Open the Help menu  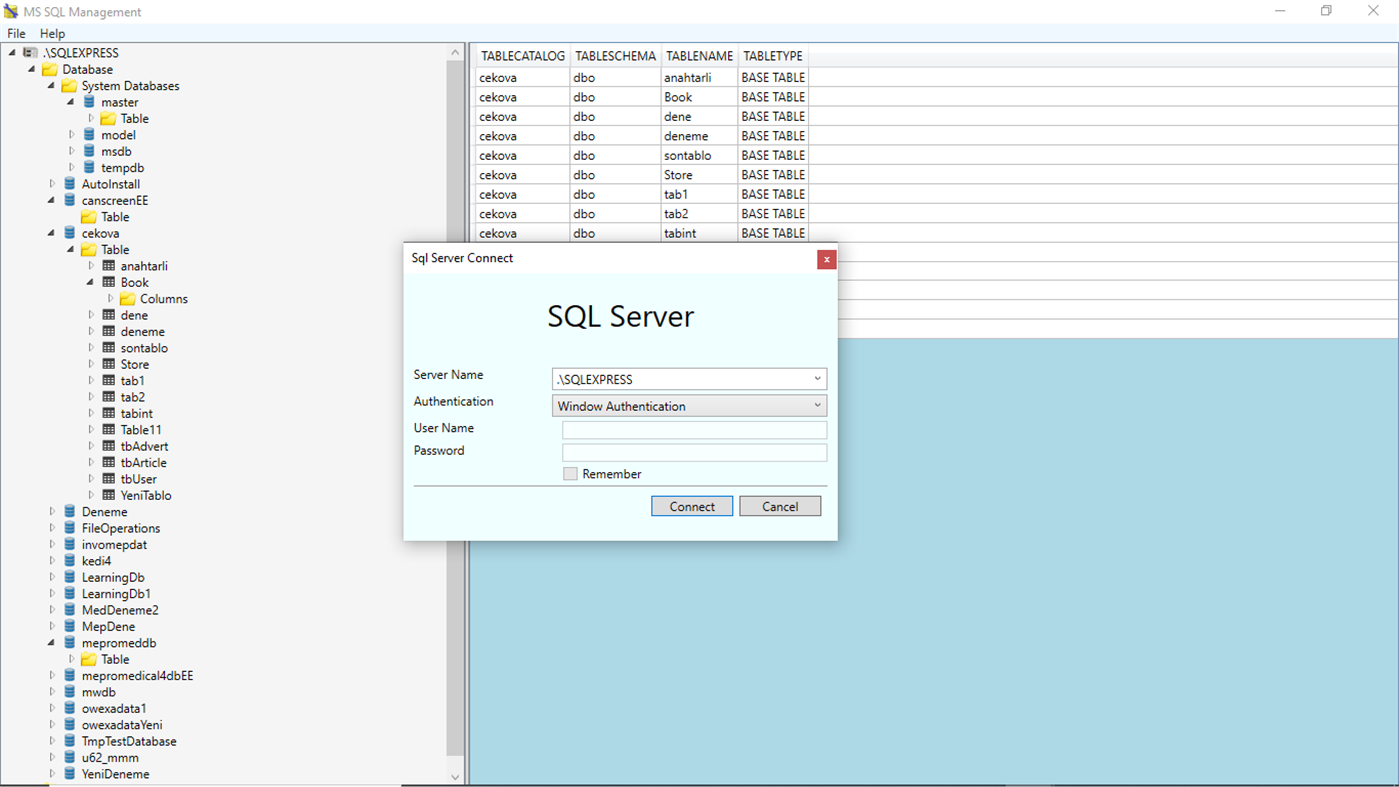pyautogui.click(x=52, y=34)
